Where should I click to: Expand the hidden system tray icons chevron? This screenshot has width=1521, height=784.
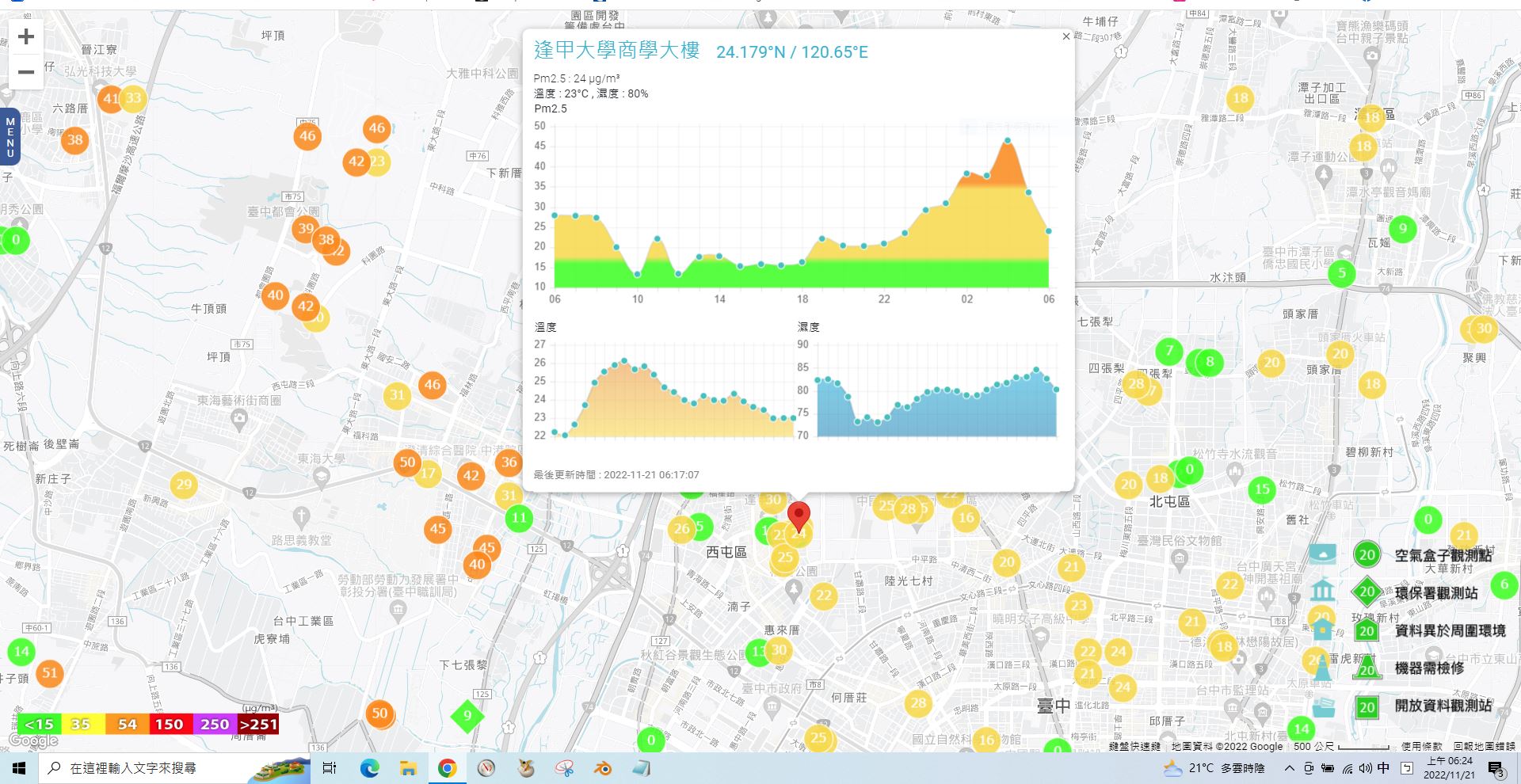click(x=1290, y=768)
